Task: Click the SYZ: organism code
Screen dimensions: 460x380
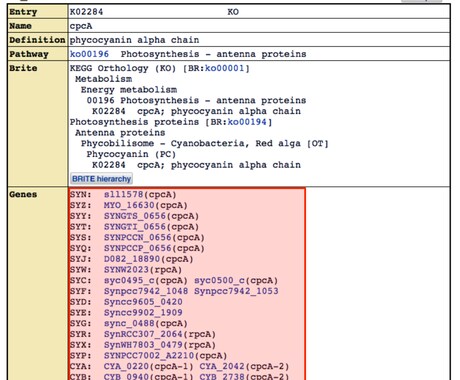Action: [80, 205]
